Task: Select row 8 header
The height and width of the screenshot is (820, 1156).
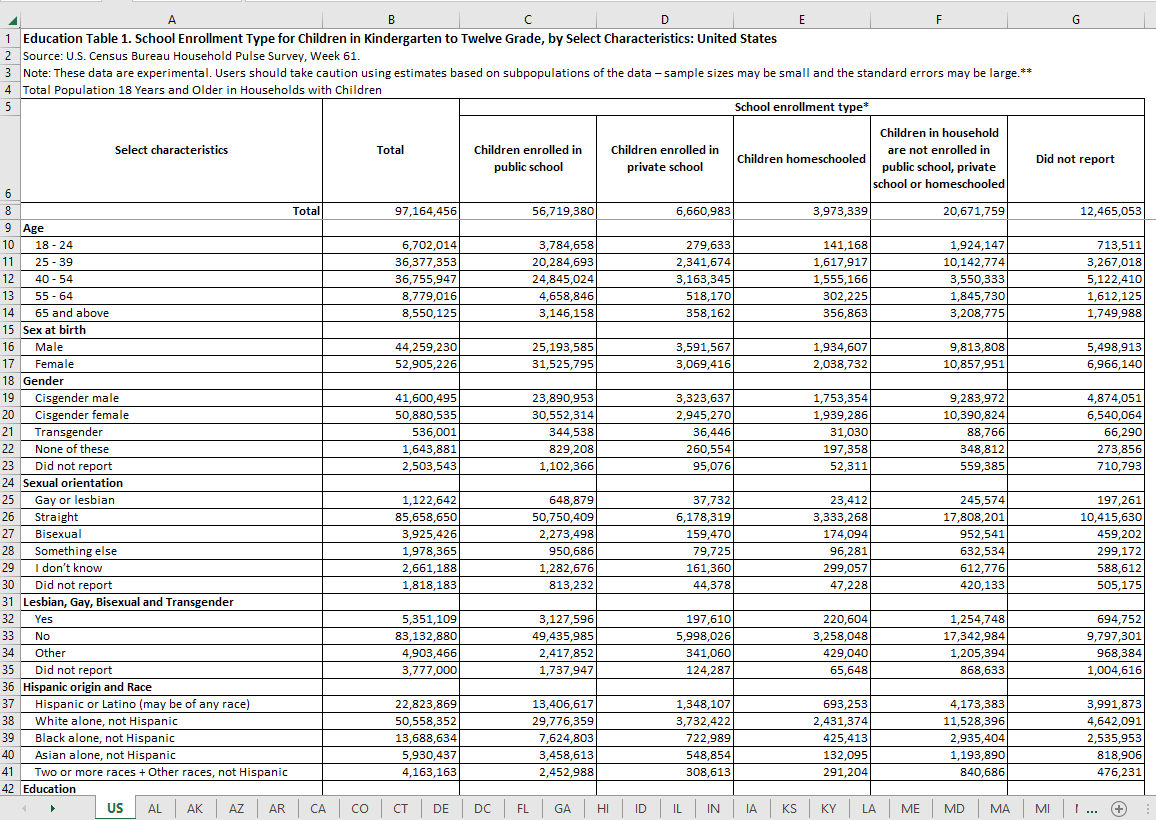Action: point(9,211)
